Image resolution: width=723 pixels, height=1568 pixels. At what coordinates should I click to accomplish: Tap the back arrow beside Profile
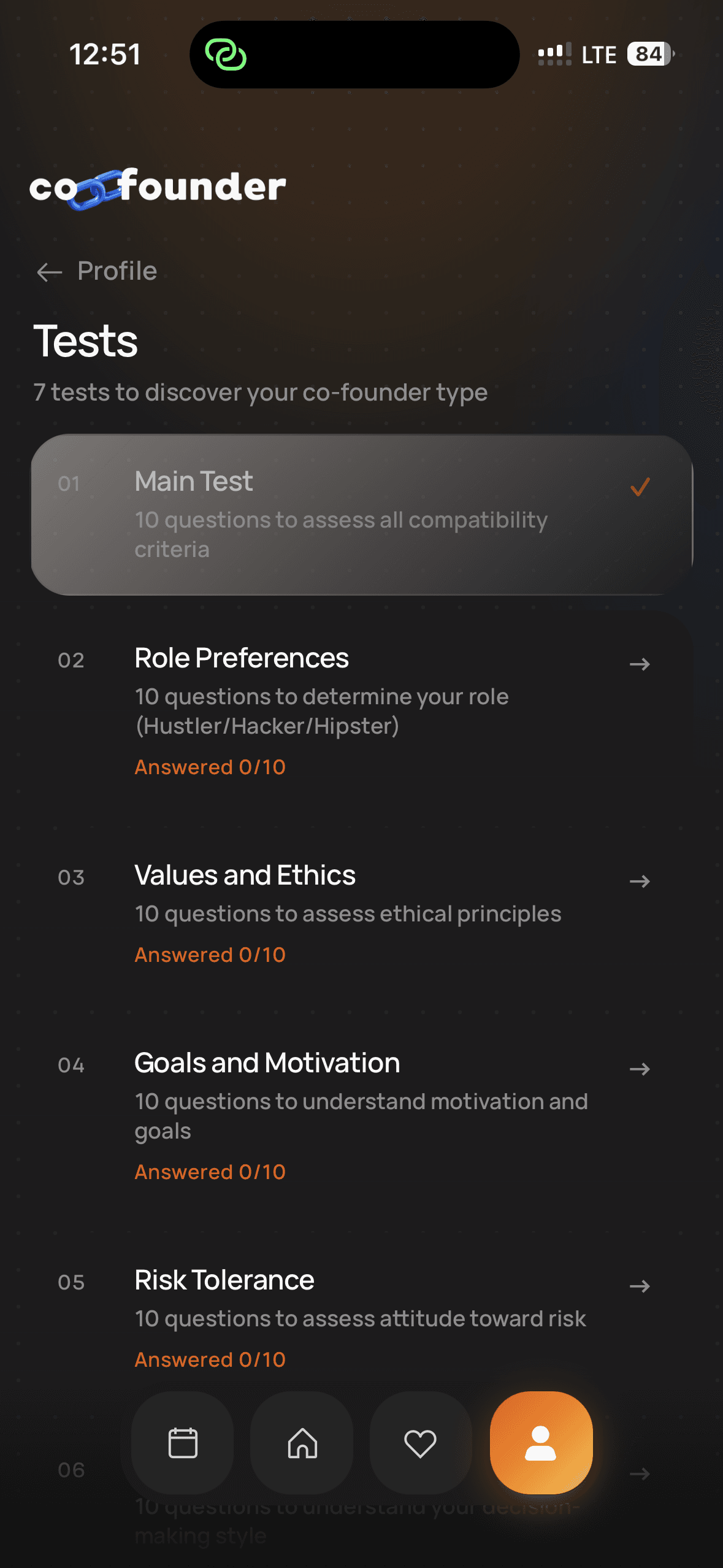click(50, 272)
